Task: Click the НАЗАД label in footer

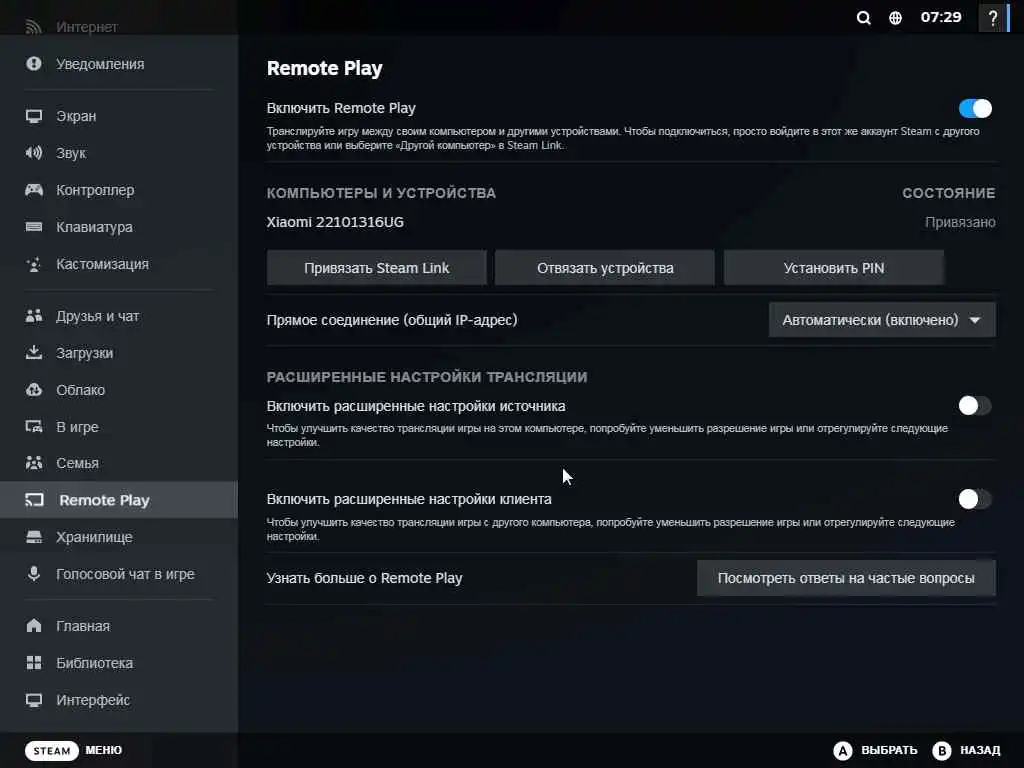Action: click(980, 750)
